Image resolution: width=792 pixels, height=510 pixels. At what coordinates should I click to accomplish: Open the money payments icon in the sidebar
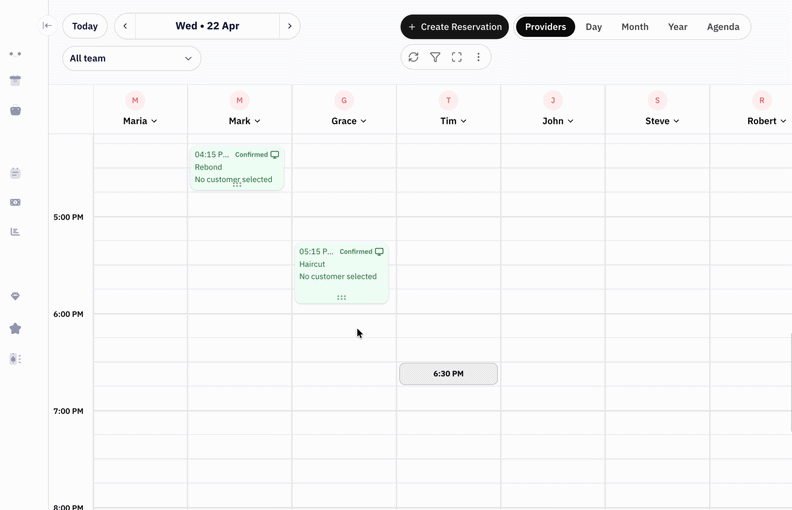[x=15, y=202]
